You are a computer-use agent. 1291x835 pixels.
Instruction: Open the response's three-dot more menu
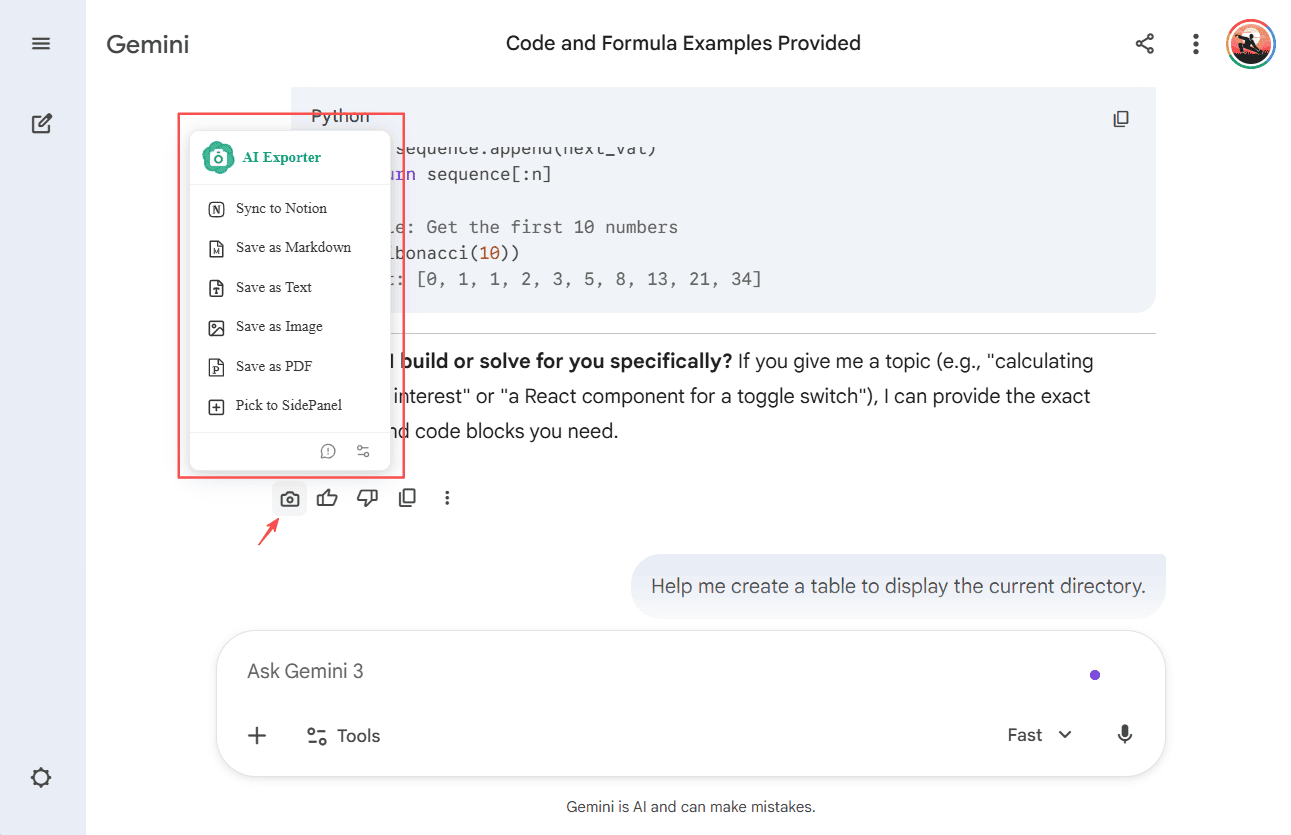pos(447,497)
